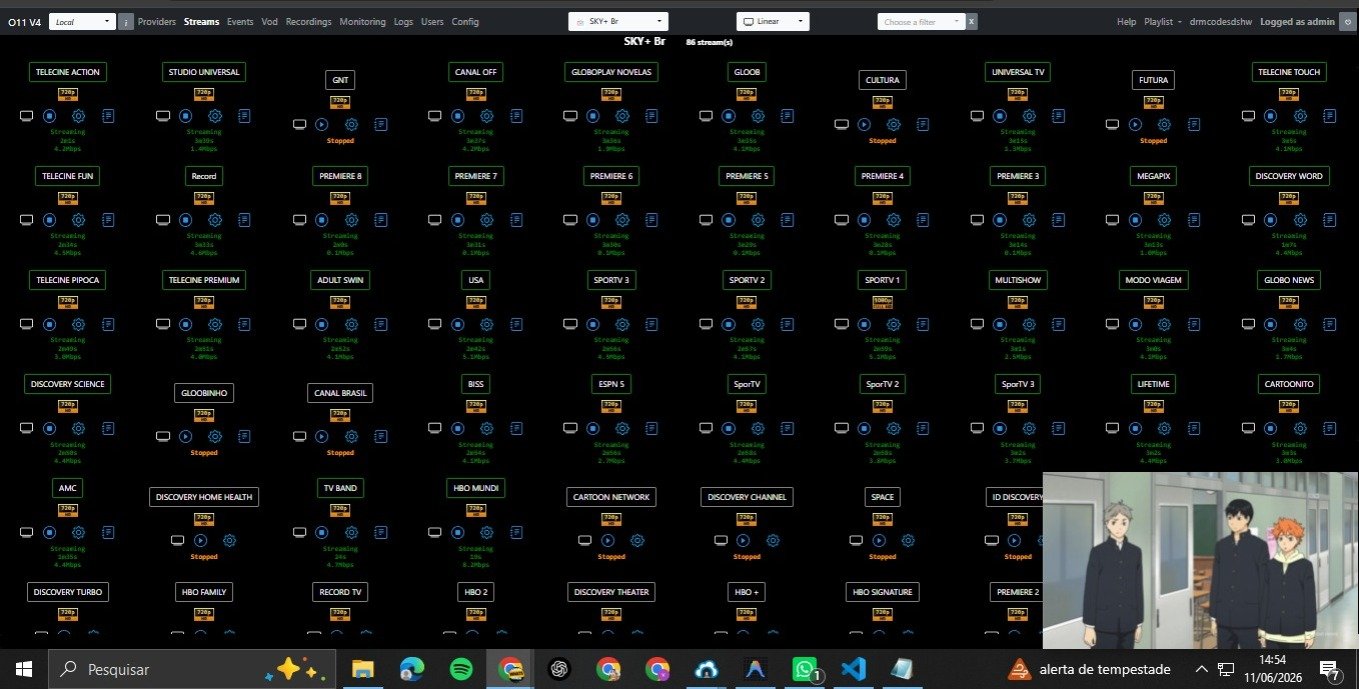View log icon for TELECINE TOUCH

(1331, 116)
